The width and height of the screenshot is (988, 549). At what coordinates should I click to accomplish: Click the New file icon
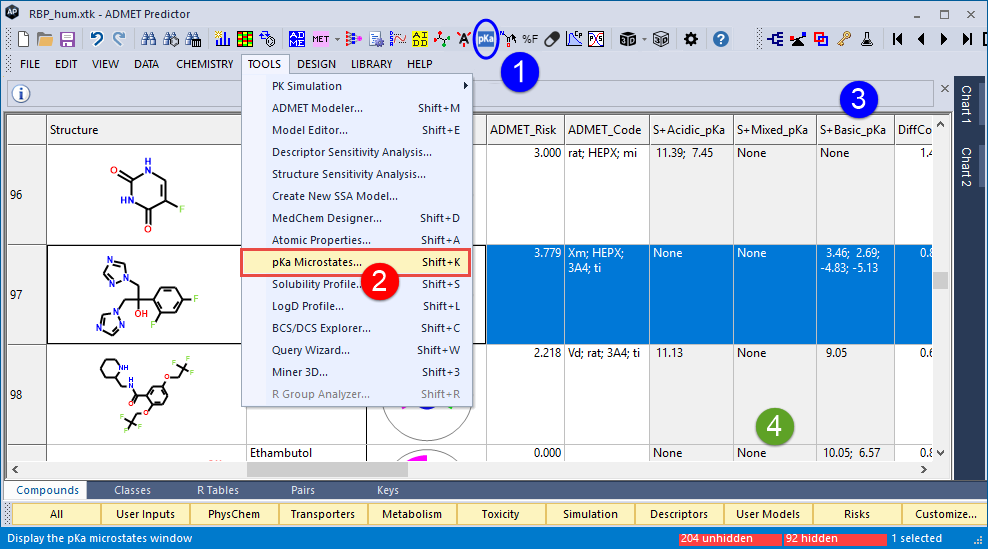[23, 39]
